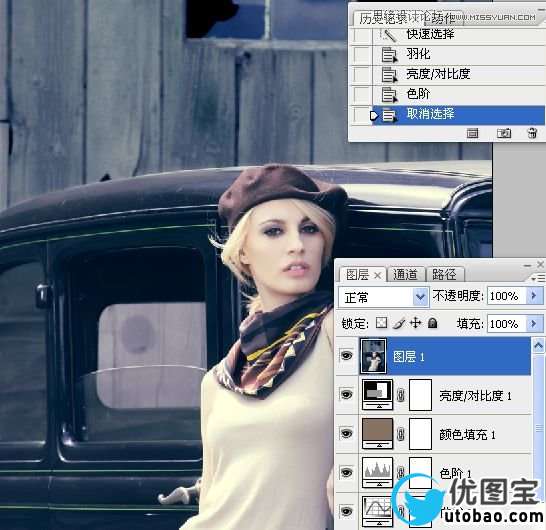Select the 取消选择 history step

tap(458, 114)
